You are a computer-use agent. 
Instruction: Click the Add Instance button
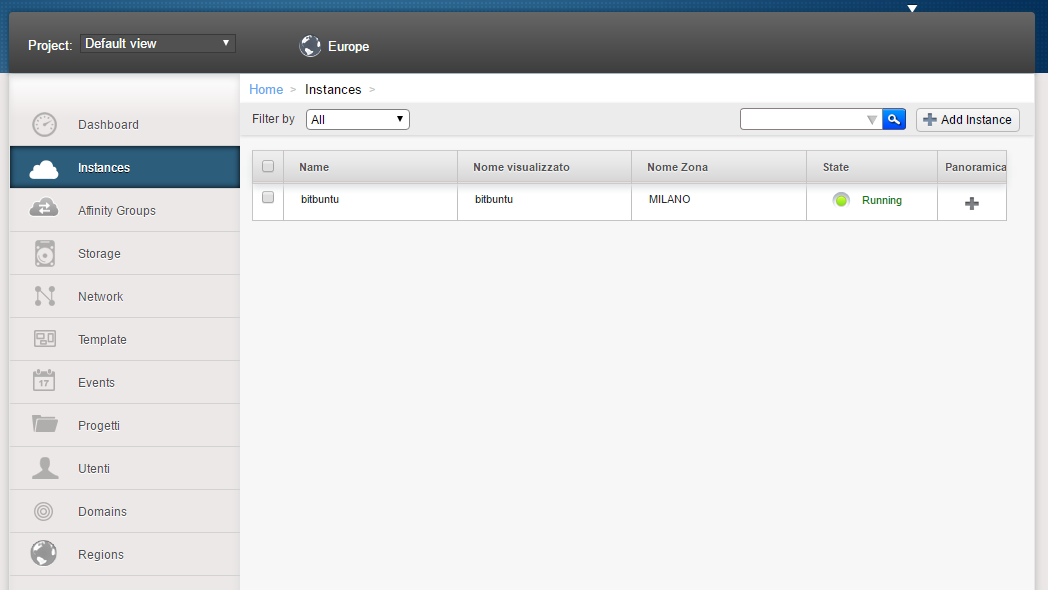pos(967,120)
